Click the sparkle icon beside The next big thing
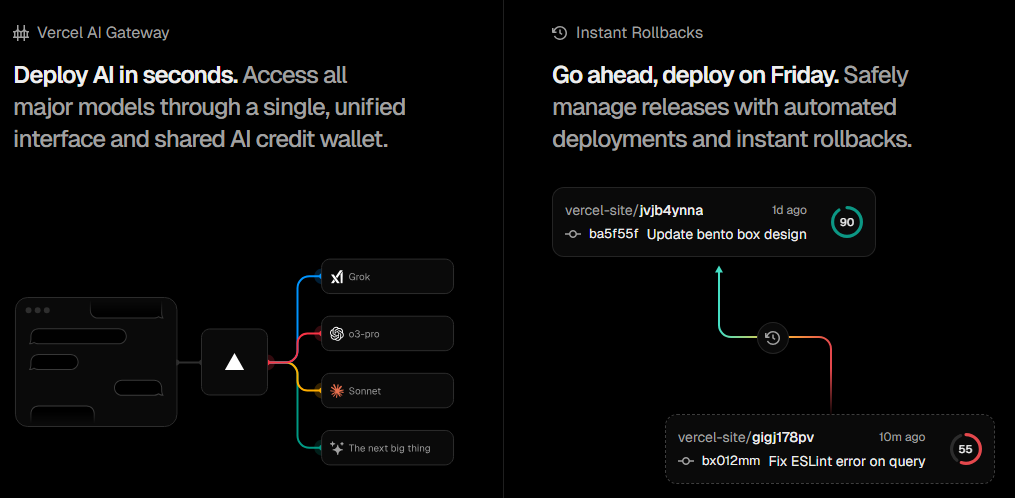The height and width of the screenshot is (498, 1015). pyautogui.click(x=336, y=448)
